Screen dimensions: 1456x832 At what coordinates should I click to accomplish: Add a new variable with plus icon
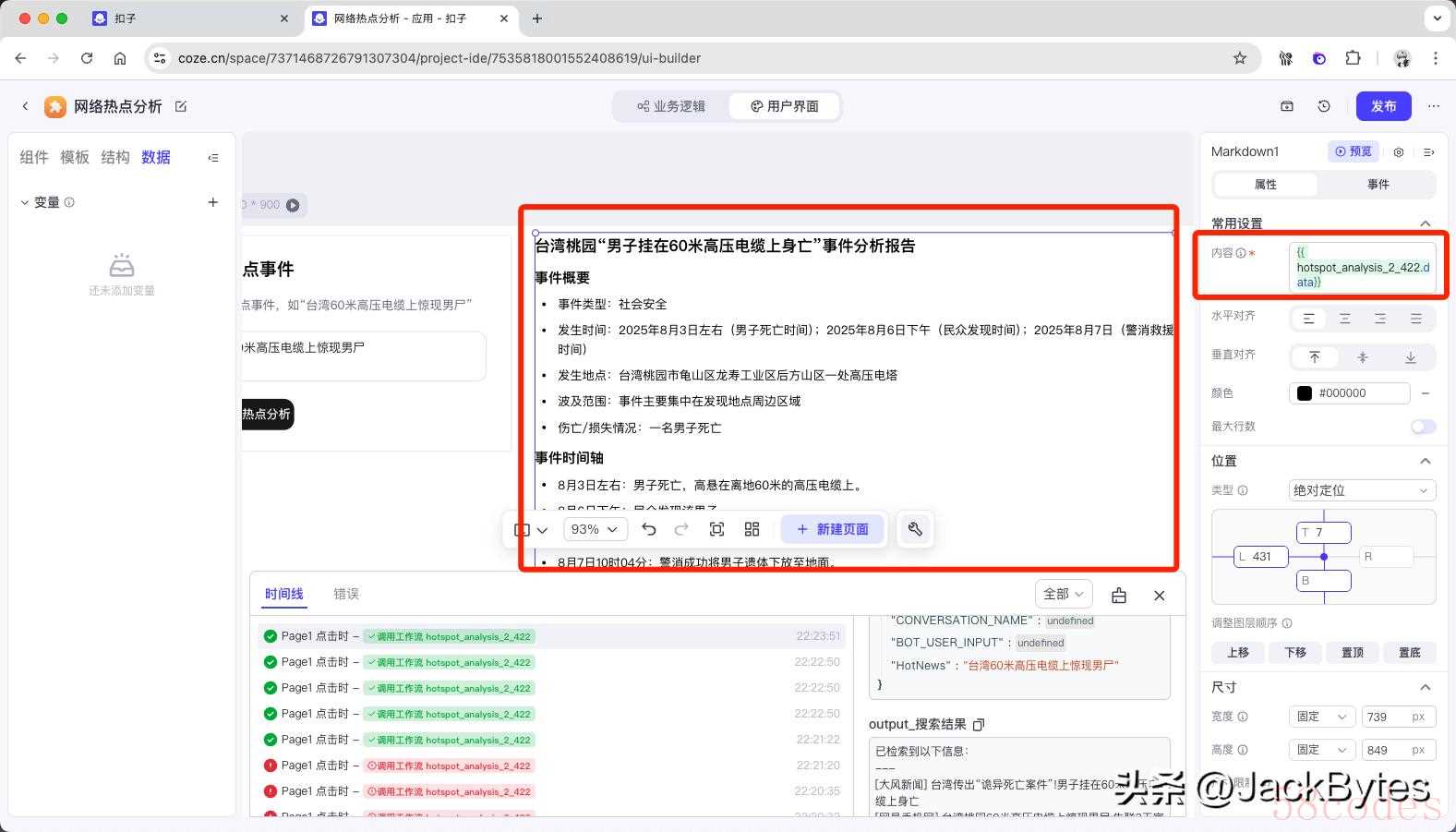coord(213,202)
